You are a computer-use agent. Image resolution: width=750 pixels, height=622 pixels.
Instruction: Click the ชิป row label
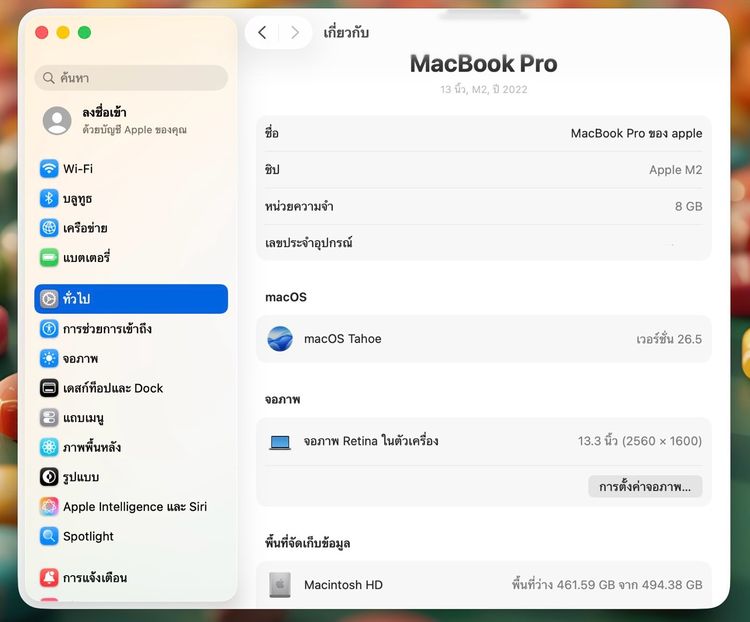272,169
